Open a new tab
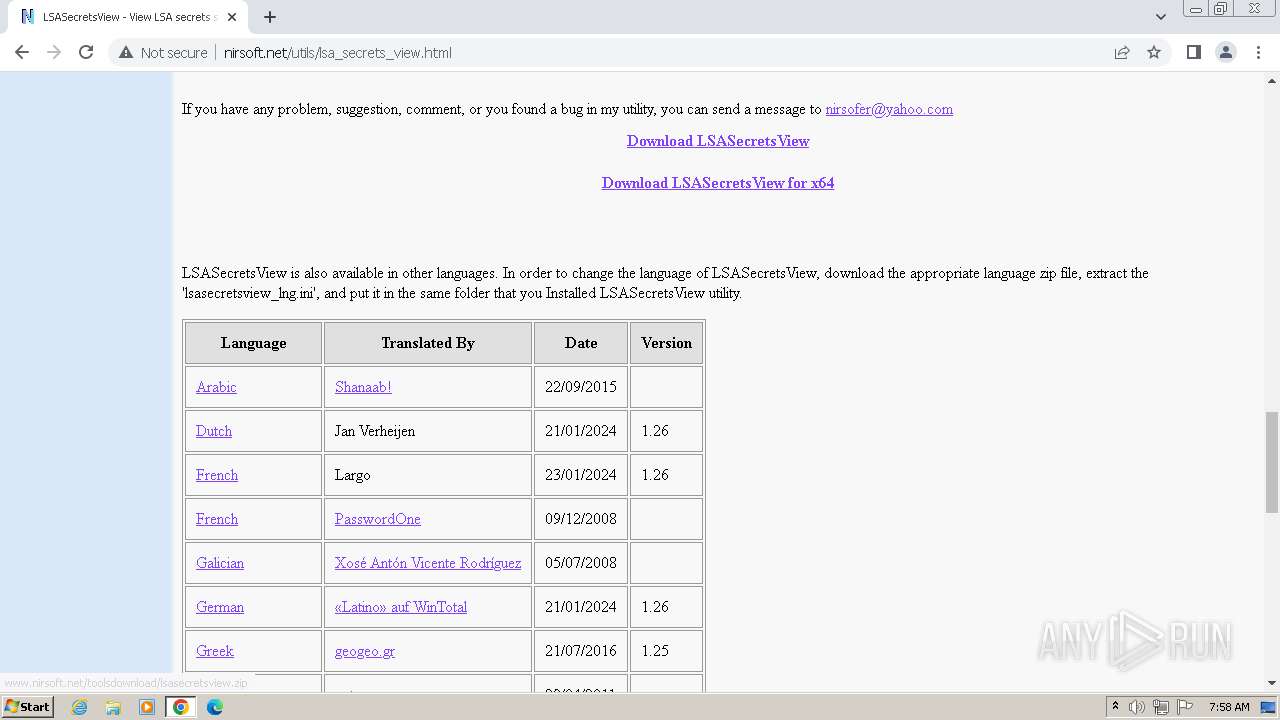This screenshot has width=1280, height=720. pyautogui.click(x=270, y=17)
